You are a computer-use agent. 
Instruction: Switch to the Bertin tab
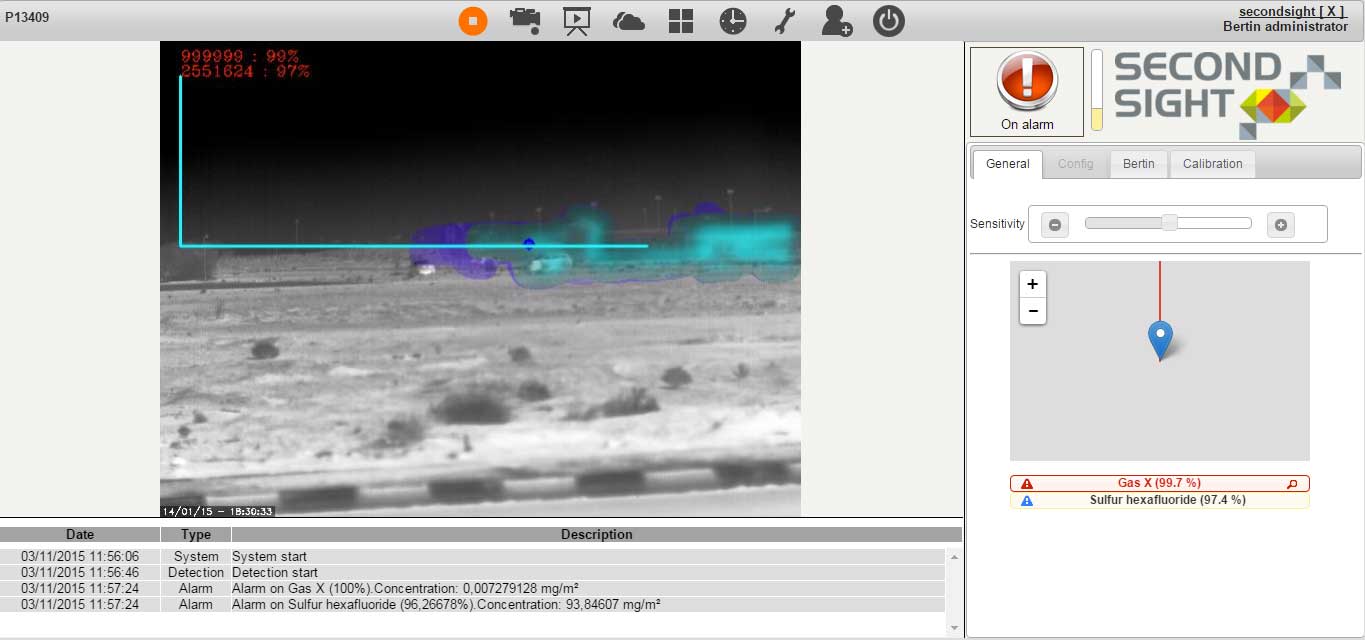click(1139, 164)
